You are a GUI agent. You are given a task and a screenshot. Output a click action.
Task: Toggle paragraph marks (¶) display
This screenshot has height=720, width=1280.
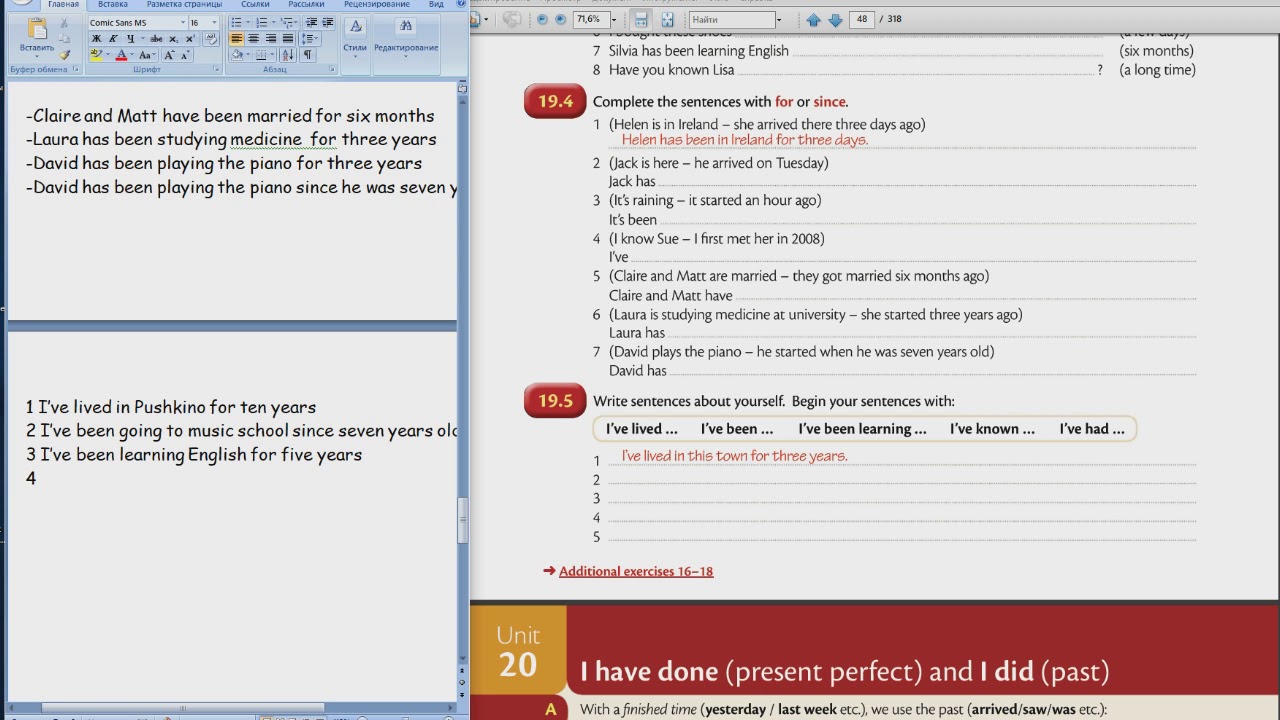click(x=308, y=55)
